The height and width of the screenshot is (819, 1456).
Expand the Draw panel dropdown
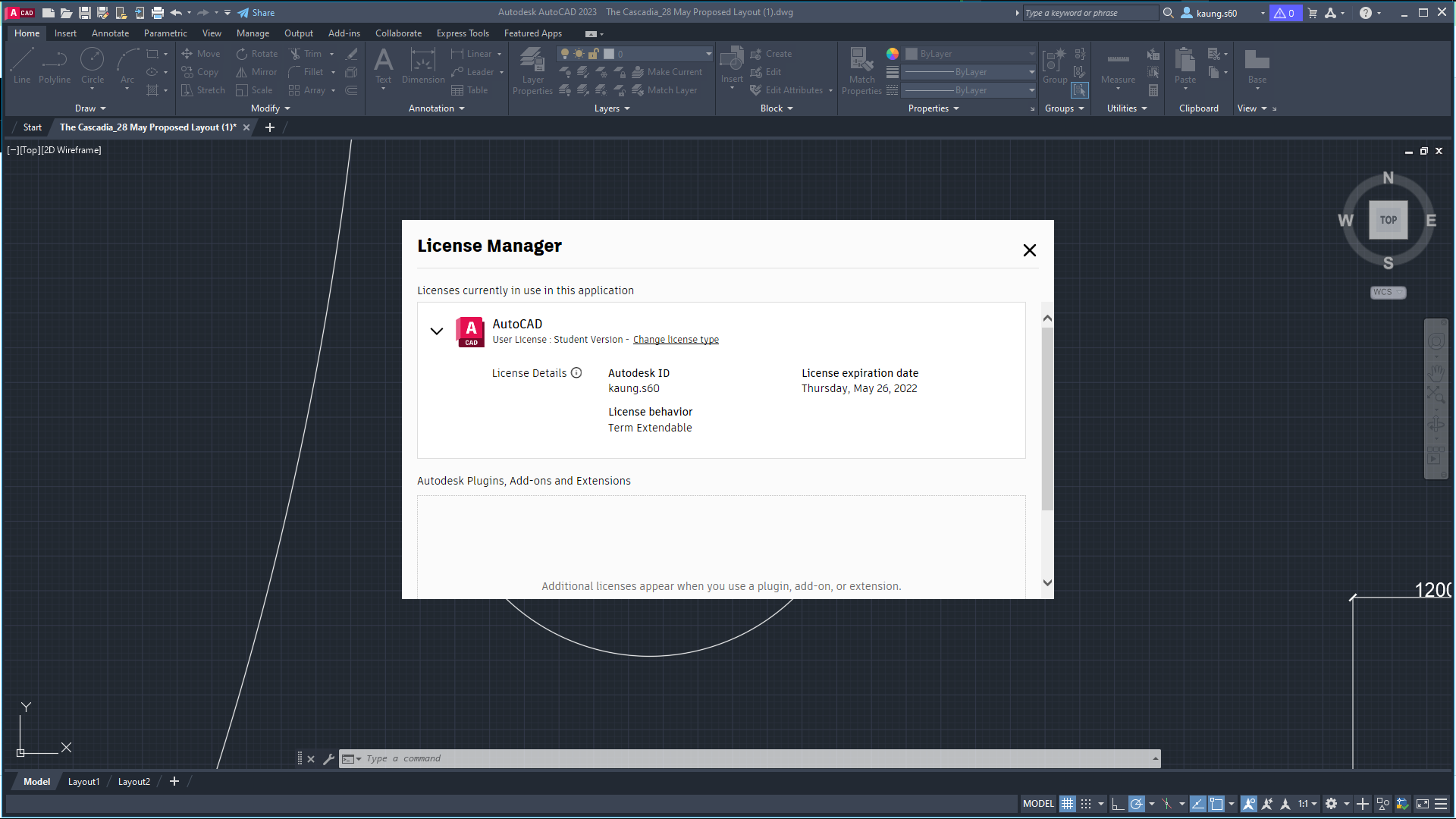(x=90, y=108)
